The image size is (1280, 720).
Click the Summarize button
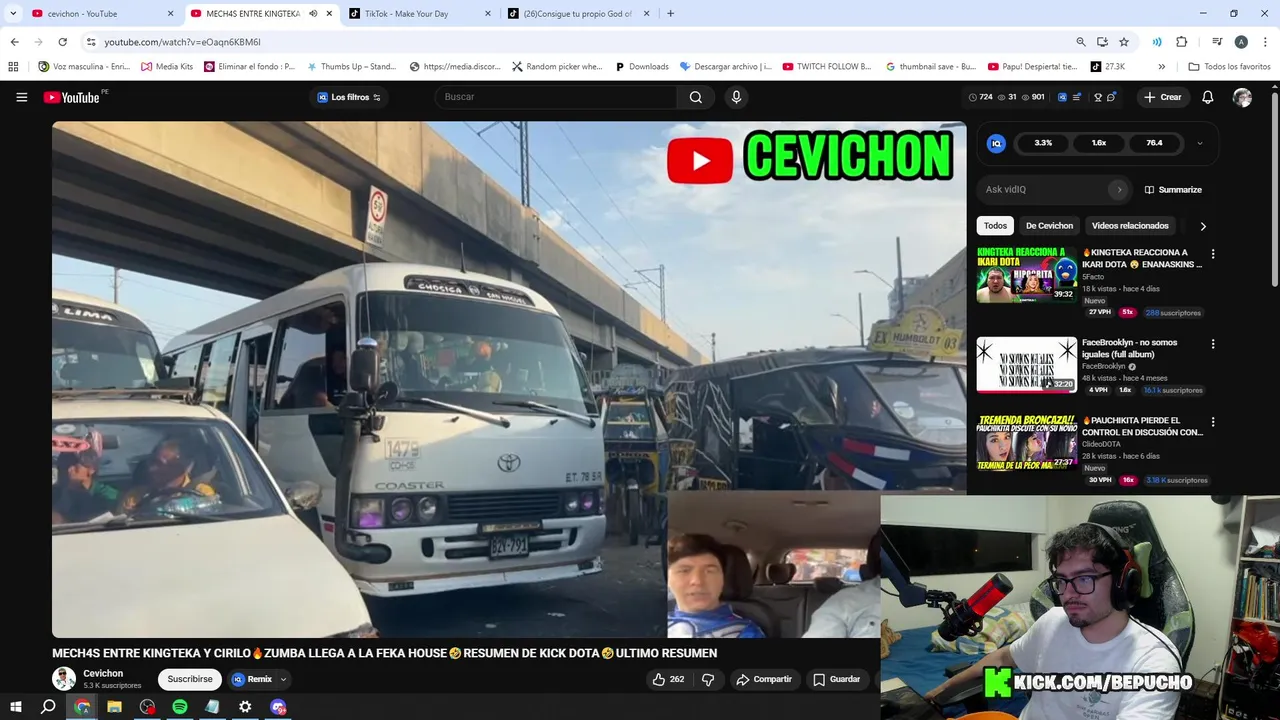(x=1173, y=190)
